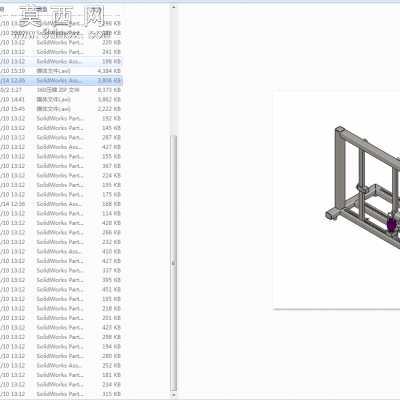Select the SolidWorks assembly row timestamped 12:56
Image resolution: width=400 pixels, height=400 pixels.
pyautogui.click(x=61, y=204)
